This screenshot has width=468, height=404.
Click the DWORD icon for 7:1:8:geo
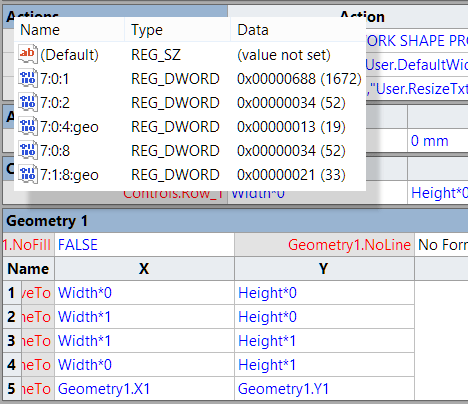pyautogui.click(x=28, y=174)
